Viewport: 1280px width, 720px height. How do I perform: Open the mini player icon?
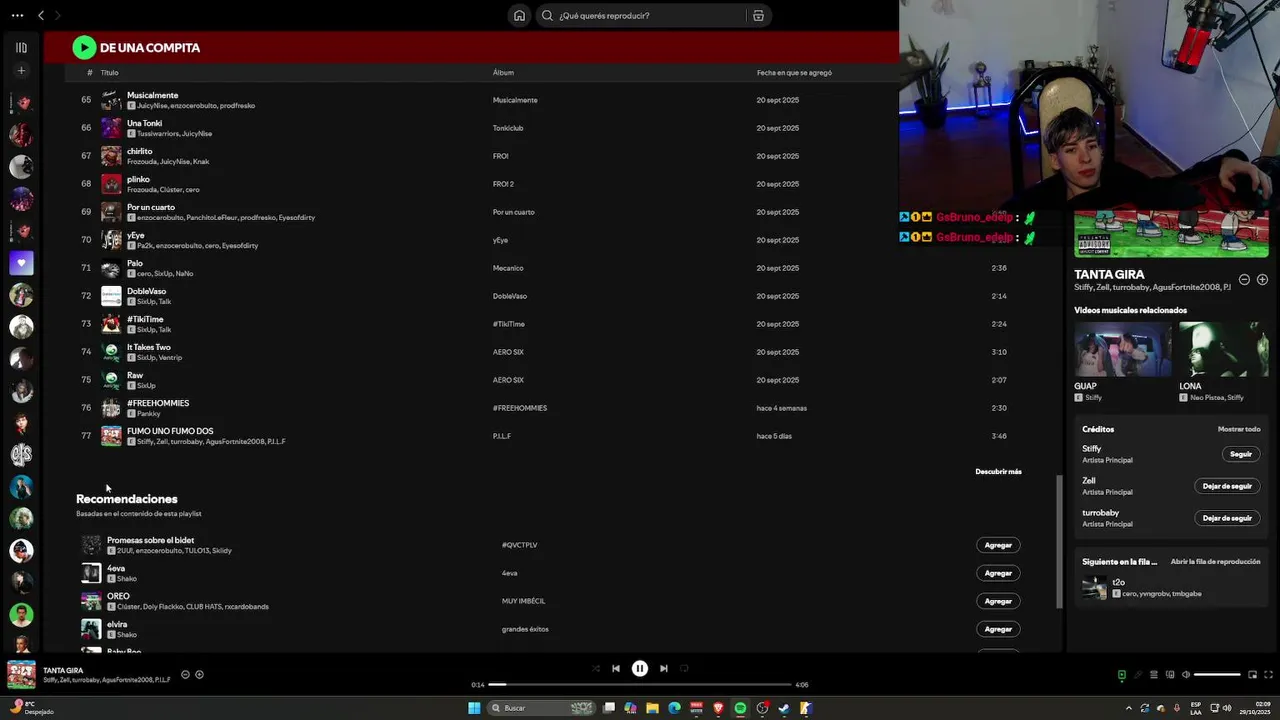coord(1251,674)
